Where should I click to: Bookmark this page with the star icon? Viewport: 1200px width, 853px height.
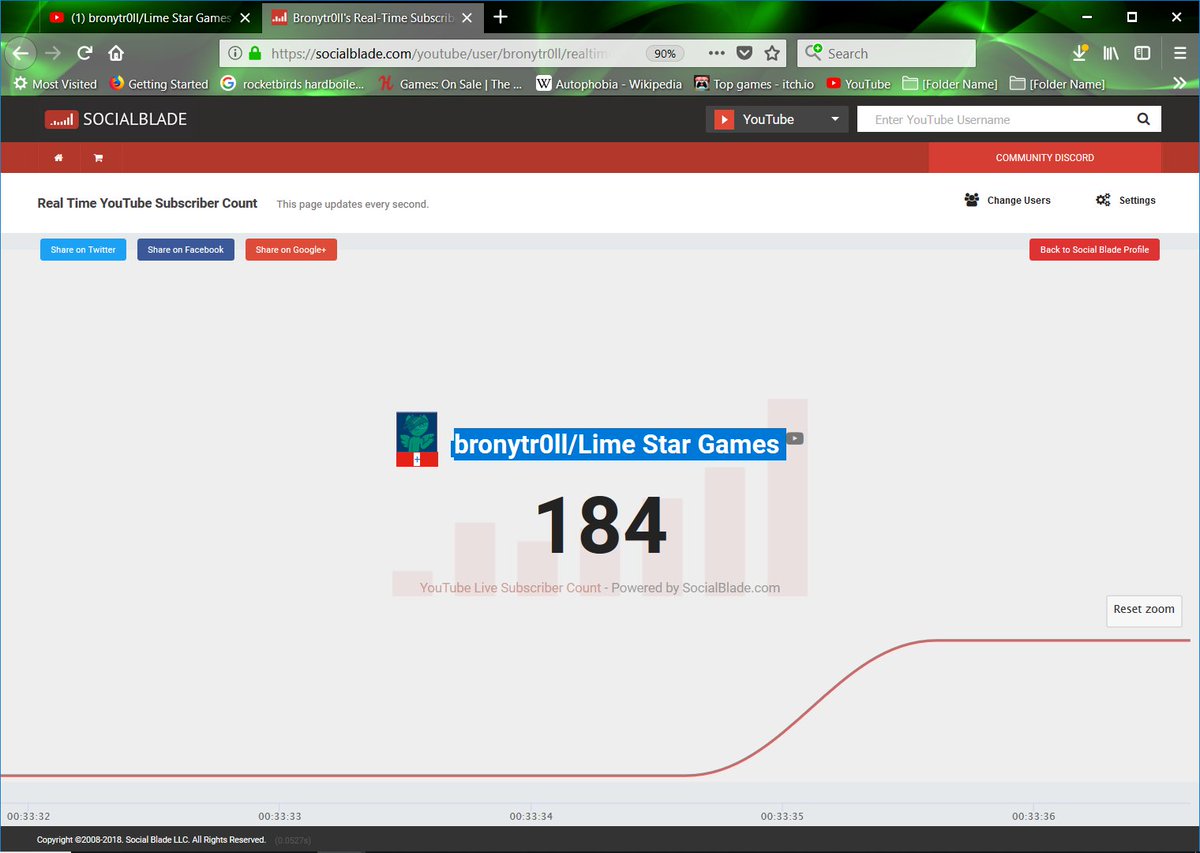[x=772, y=53]
